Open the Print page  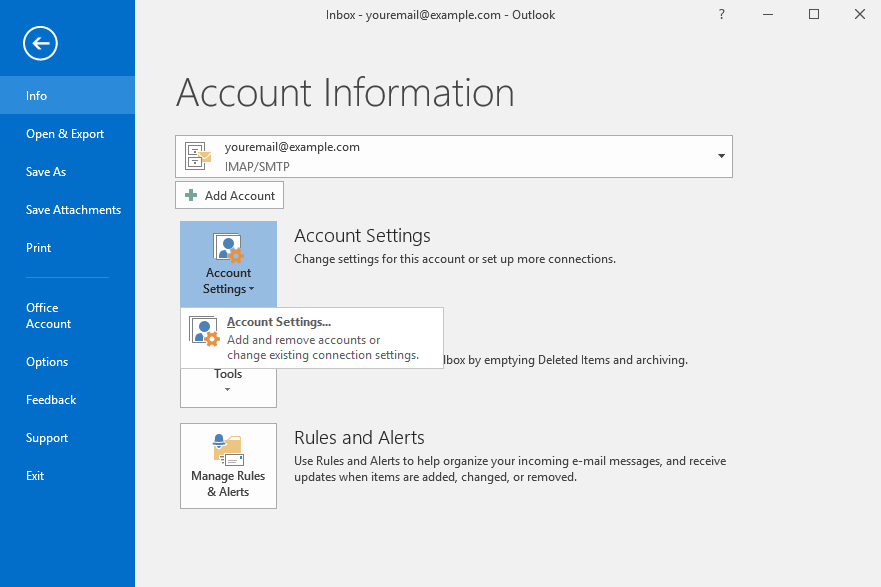pos(67,248)
